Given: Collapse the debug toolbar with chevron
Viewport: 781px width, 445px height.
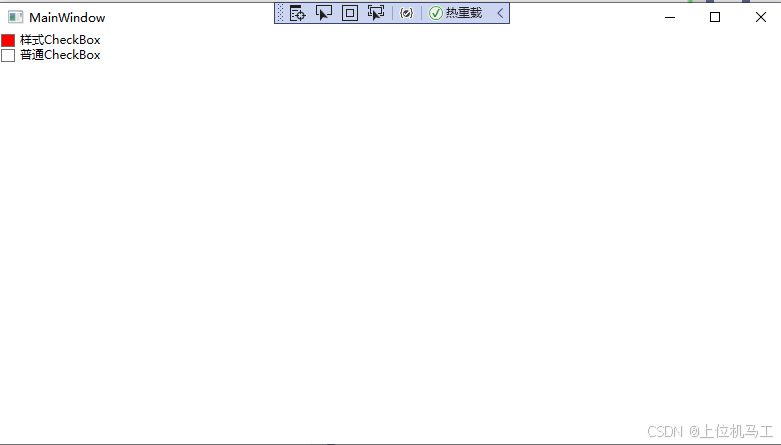Looking at the screenshot, I should [500, 13].
